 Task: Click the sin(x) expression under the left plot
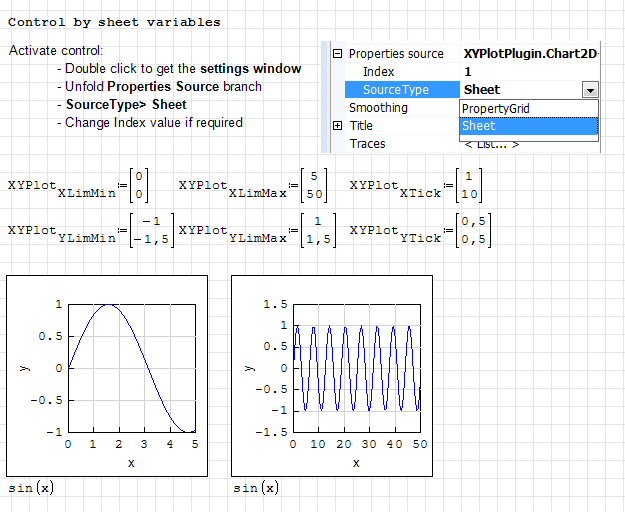(31, 488)
